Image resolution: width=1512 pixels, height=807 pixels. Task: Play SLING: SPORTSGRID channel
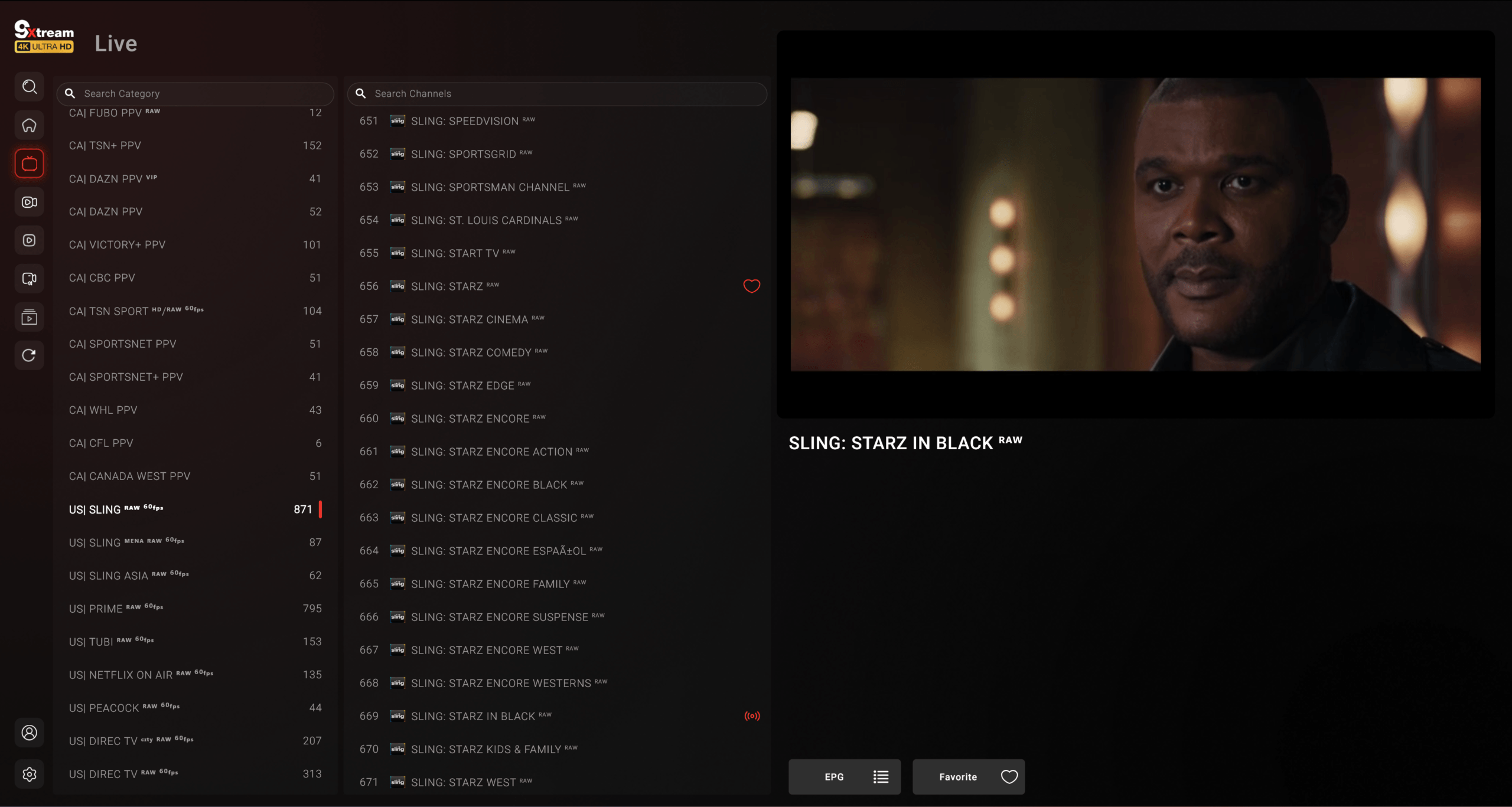click(x=464, y=154)
